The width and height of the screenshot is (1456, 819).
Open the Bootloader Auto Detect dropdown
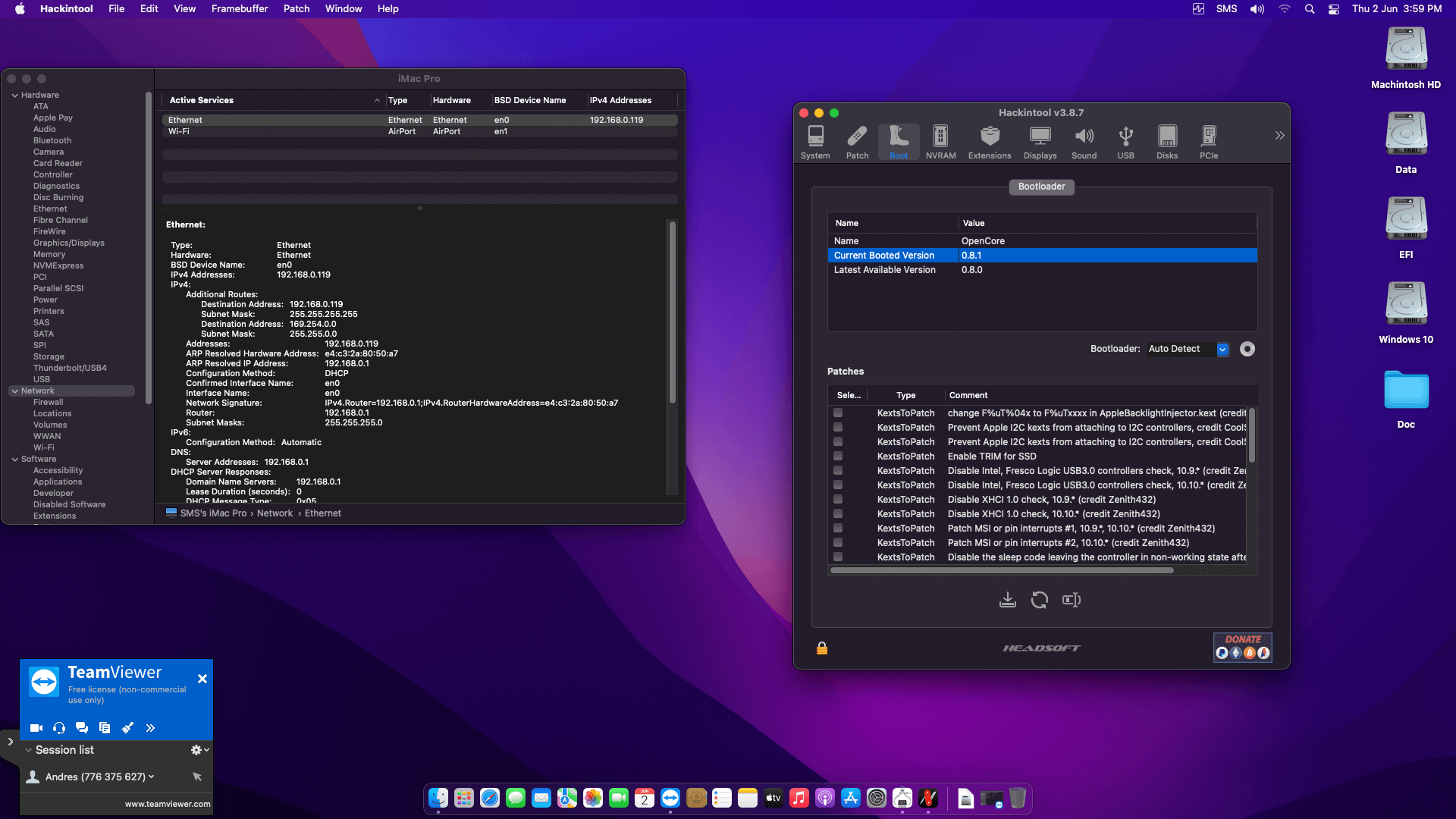click(x=1188, y=349)
